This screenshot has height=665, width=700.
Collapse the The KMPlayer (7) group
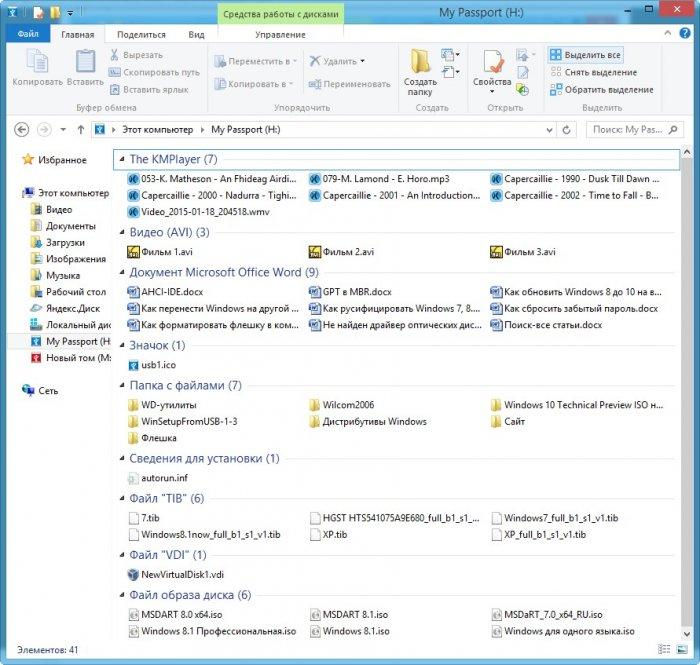[x=121, y=159]
